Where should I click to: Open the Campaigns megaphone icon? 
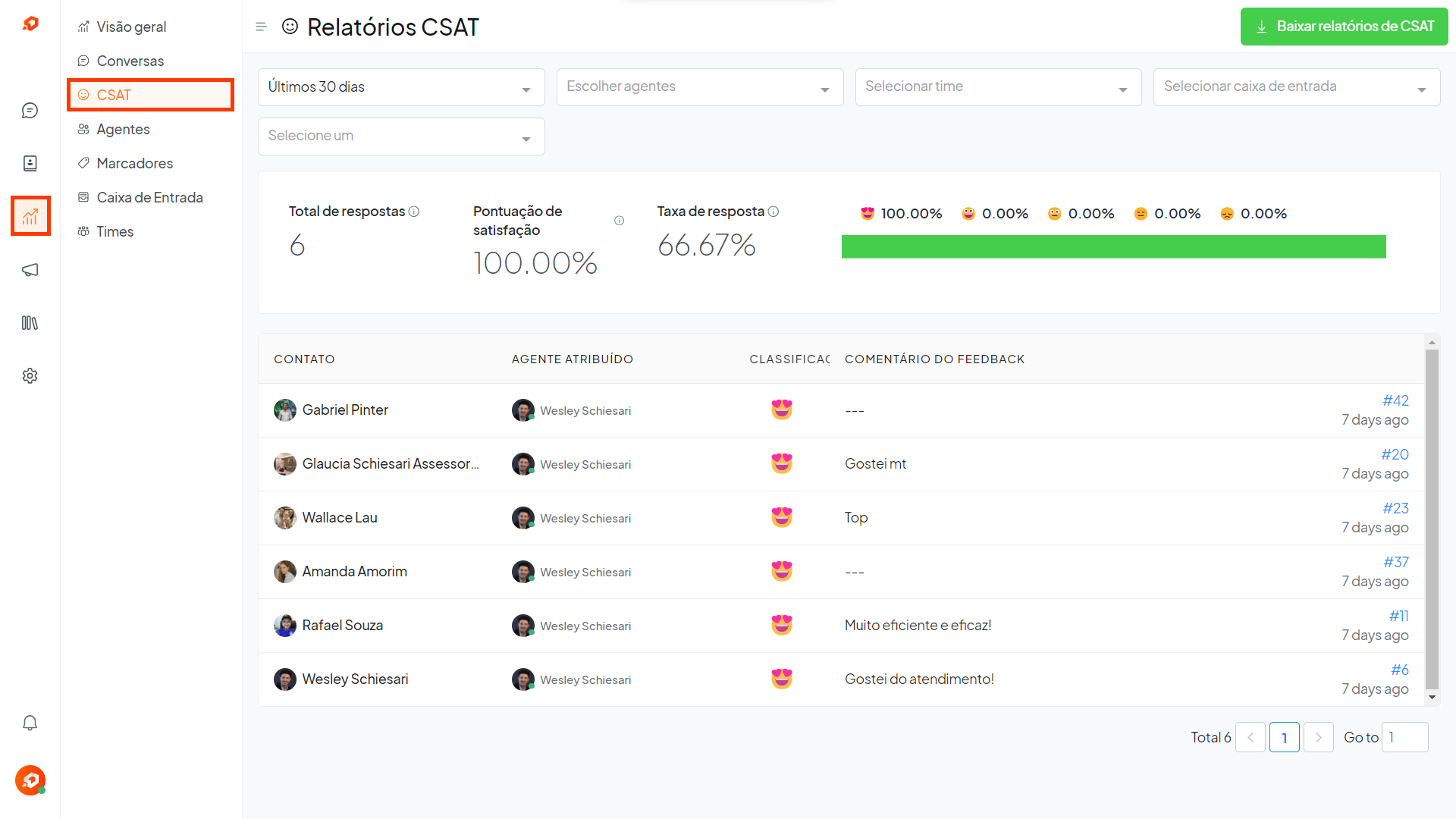coord(30,270)
